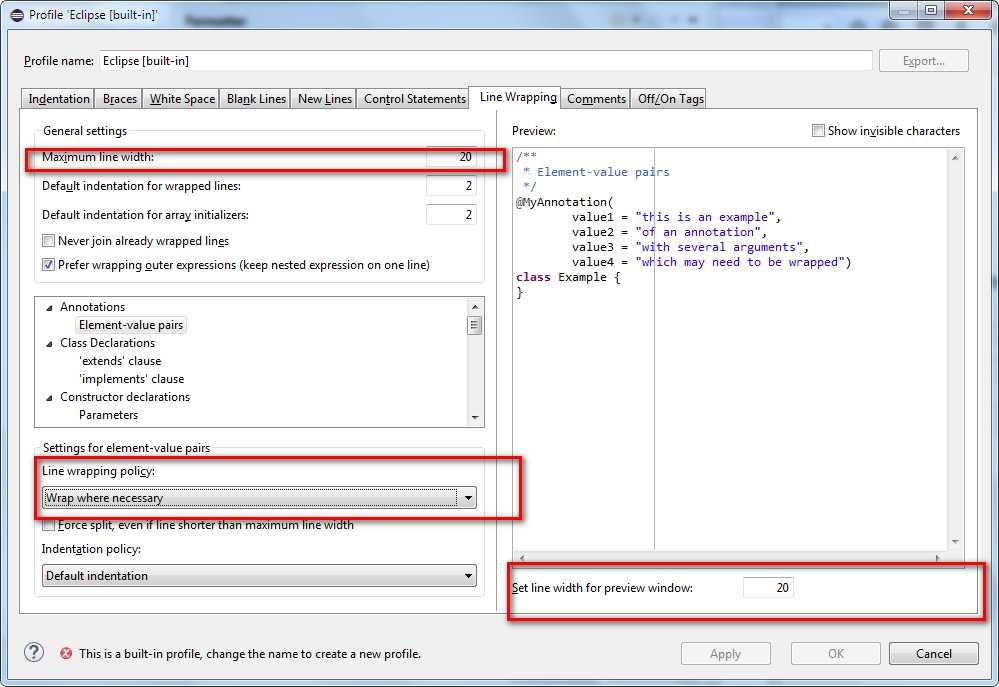Click the preview window line width field

pyautogui.click(x=768, y=588)
